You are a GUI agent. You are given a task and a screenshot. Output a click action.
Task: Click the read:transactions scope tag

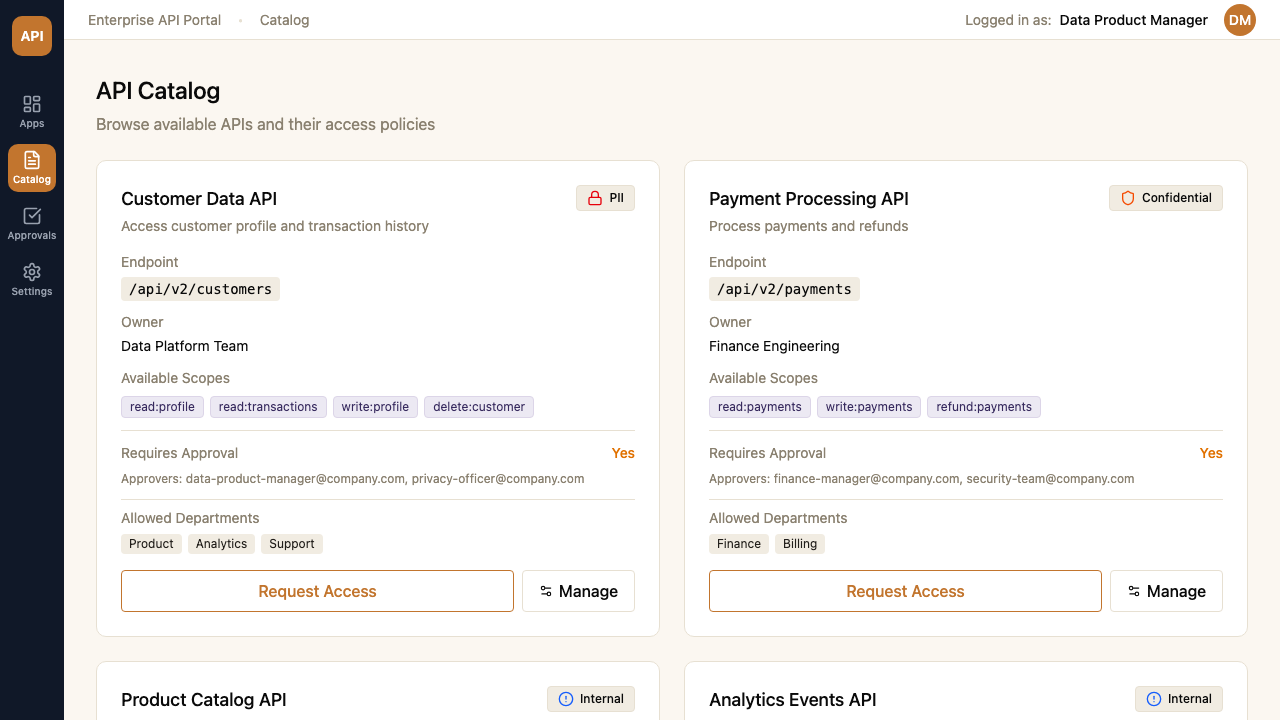point(268,407)
